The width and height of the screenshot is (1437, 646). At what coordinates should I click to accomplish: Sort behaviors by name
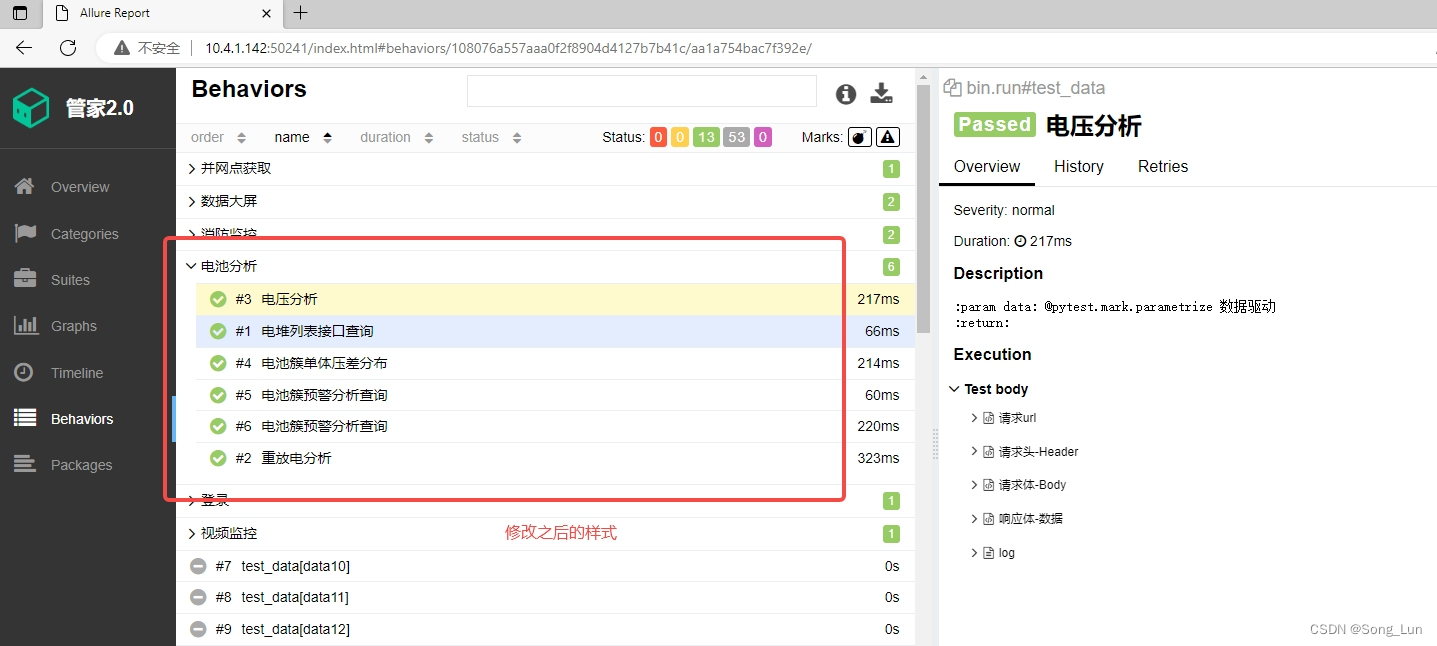coord(303,137)
